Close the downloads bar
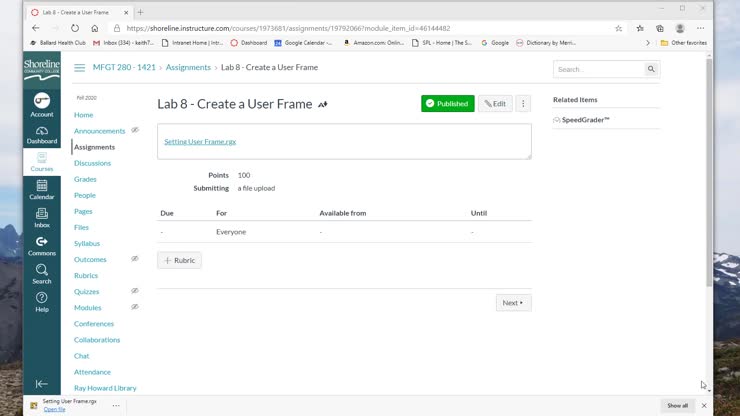 pyautogui.click(x=704, y=406)
